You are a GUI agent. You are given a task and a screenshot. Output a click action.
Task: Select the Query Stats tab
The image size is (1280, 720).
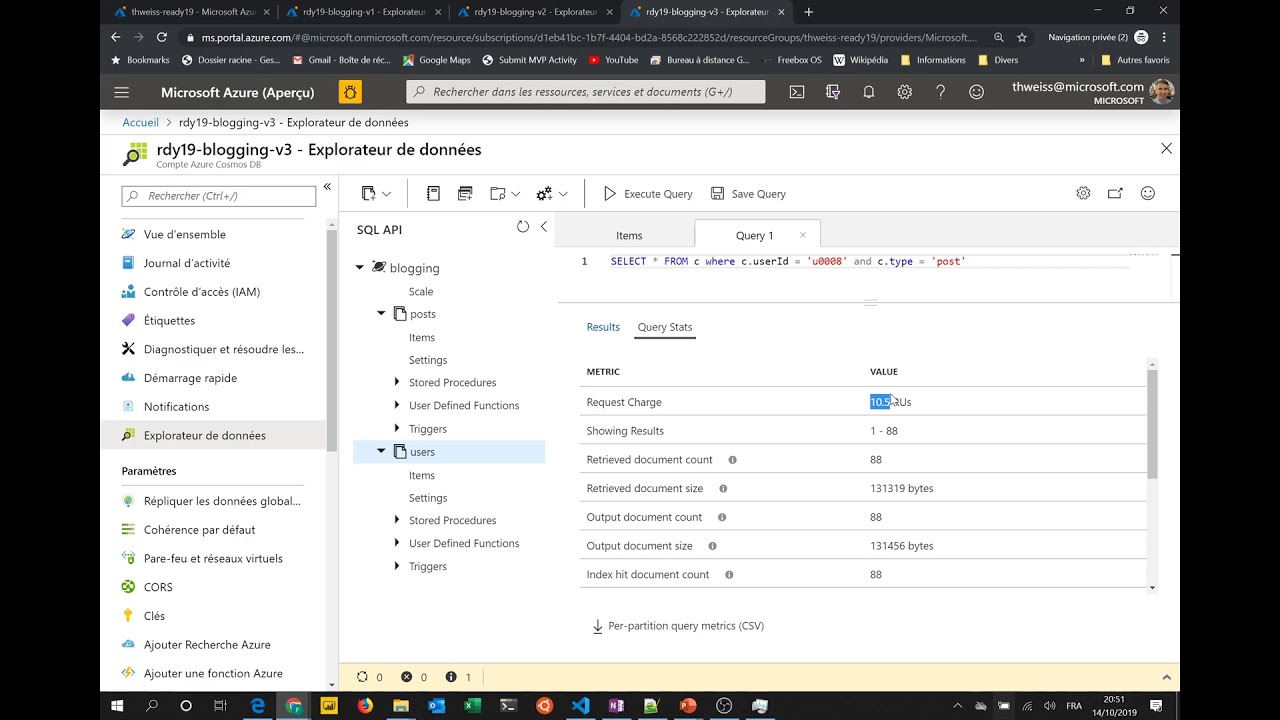click(665, 327)
